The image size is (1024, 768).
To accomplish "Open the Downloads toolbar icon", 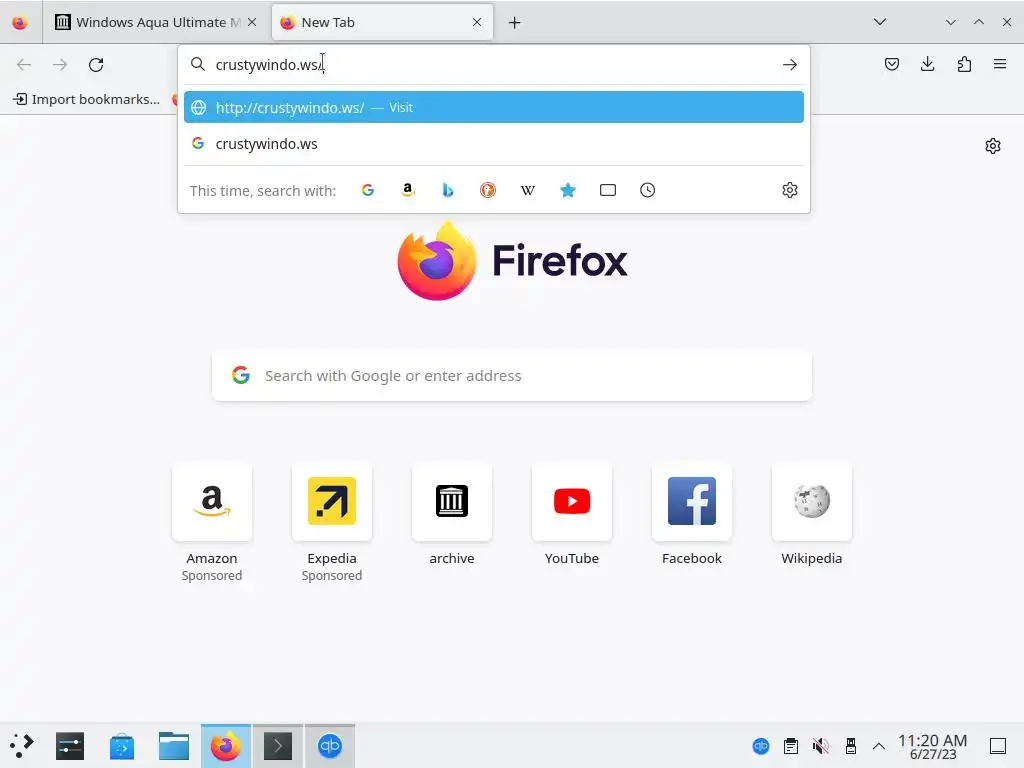I will point(928,64).
